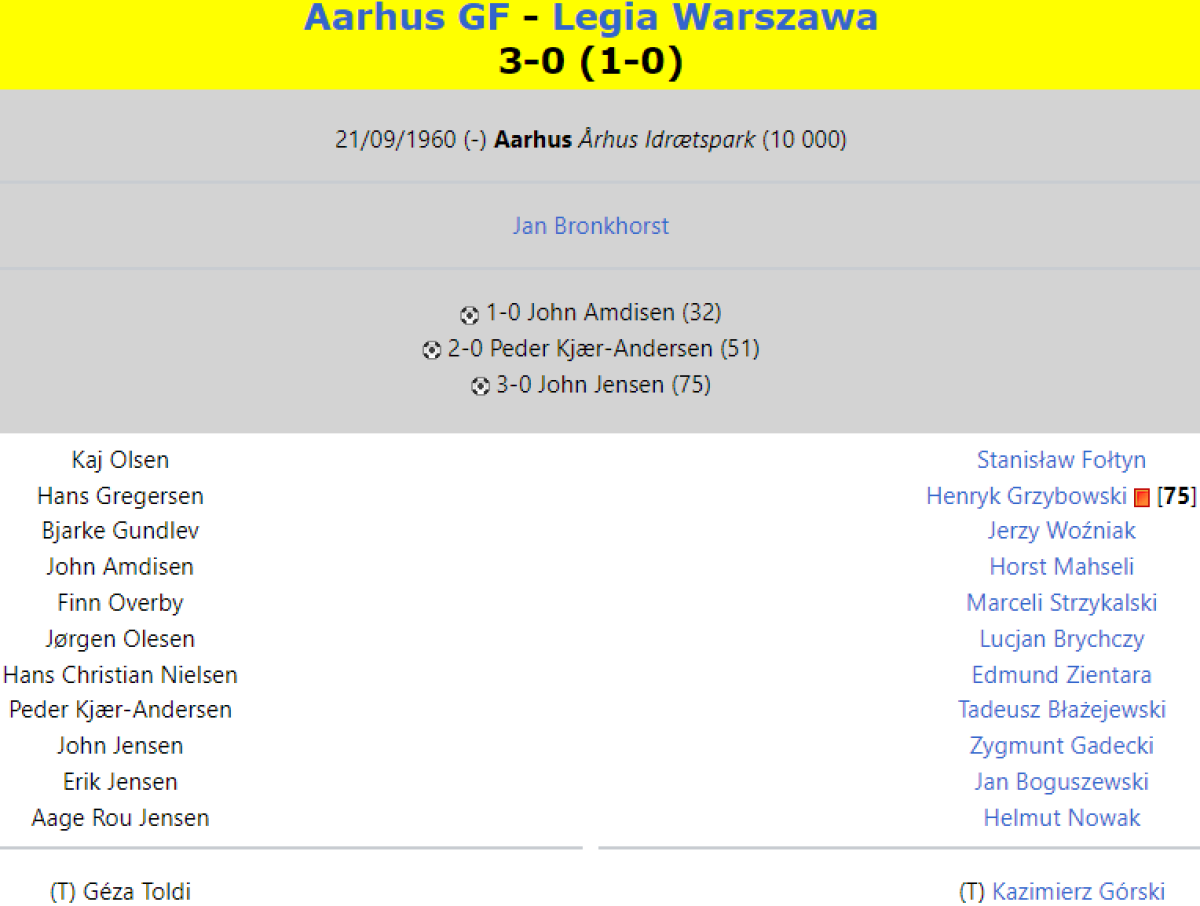Click the ball icon beside John Jensen's 3-0 goal
This screenshot has height=906, width=1200.
click(480, 386)
